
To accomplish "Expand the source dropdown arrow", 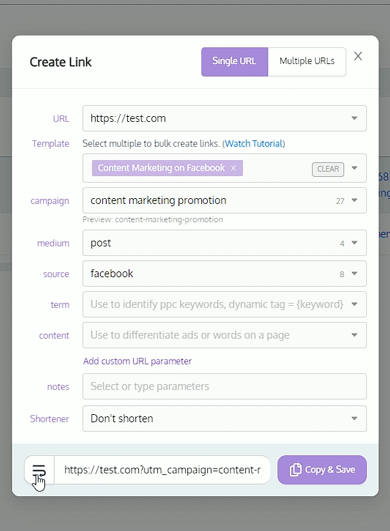I will (x=354, y=274).
